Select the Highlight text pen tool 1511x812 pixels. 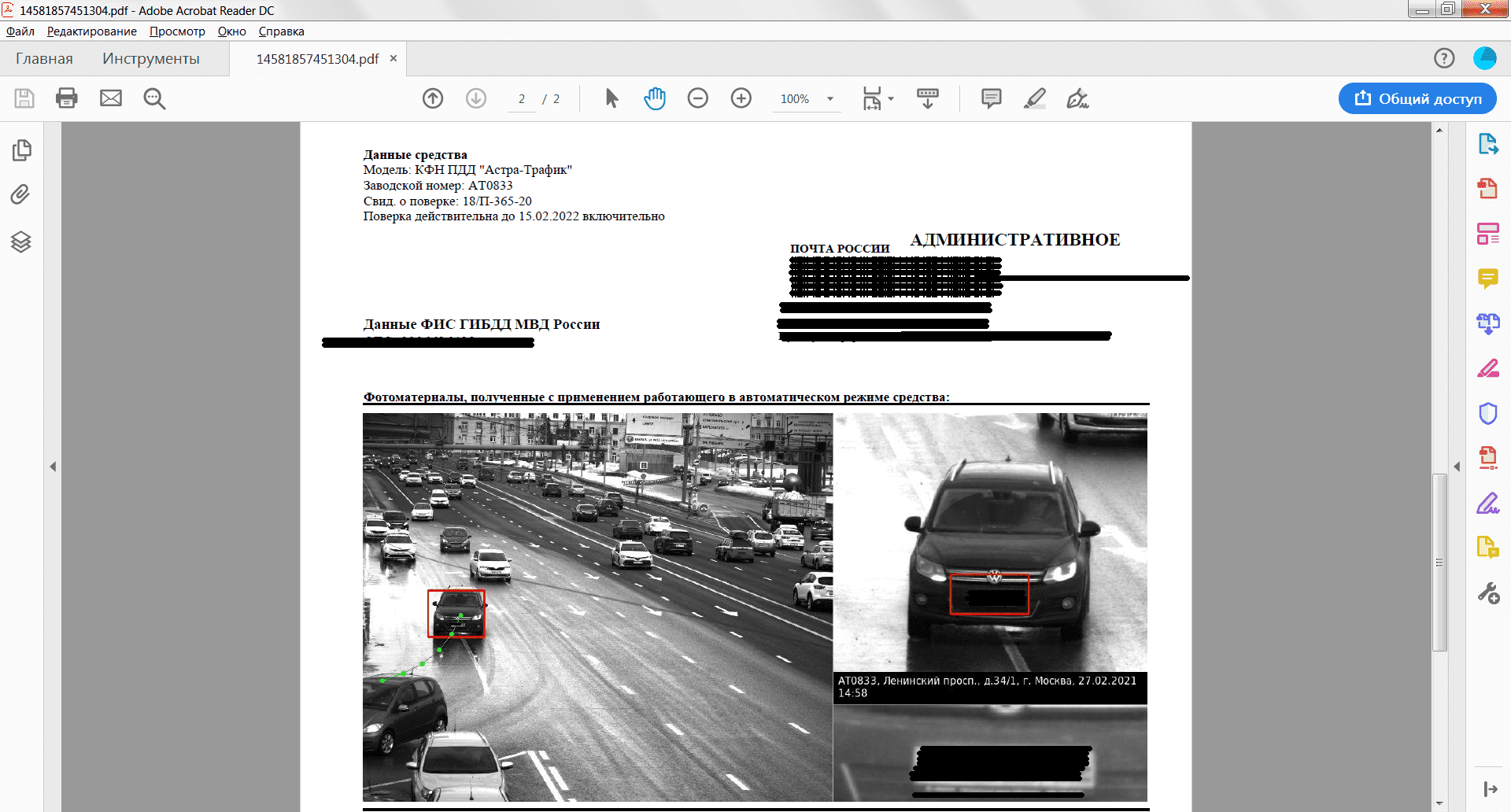[1035, 98]
